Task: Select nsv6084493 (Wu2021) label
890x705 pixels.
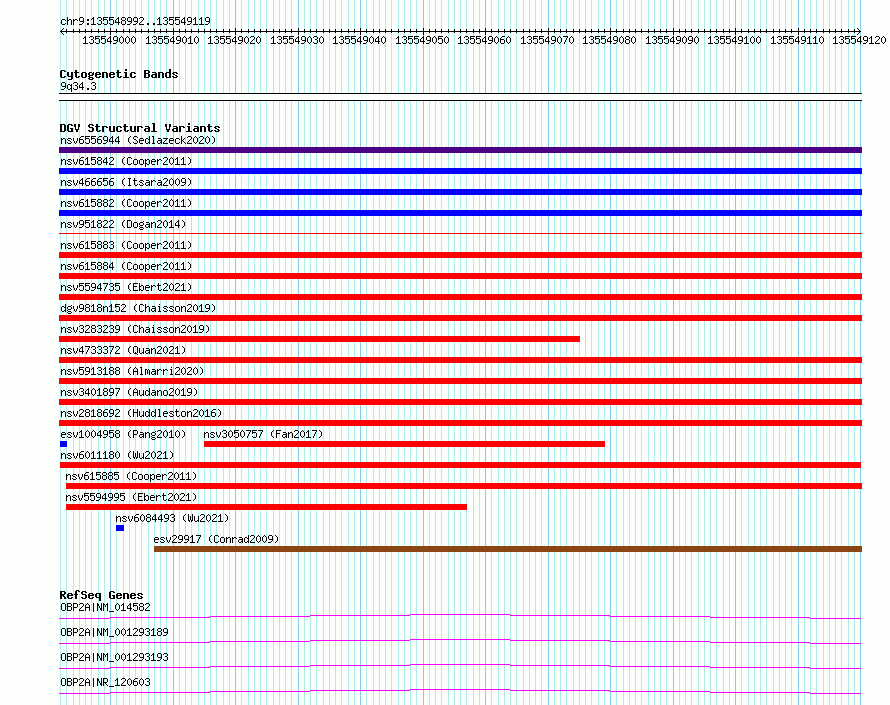Action: (172, 518)
